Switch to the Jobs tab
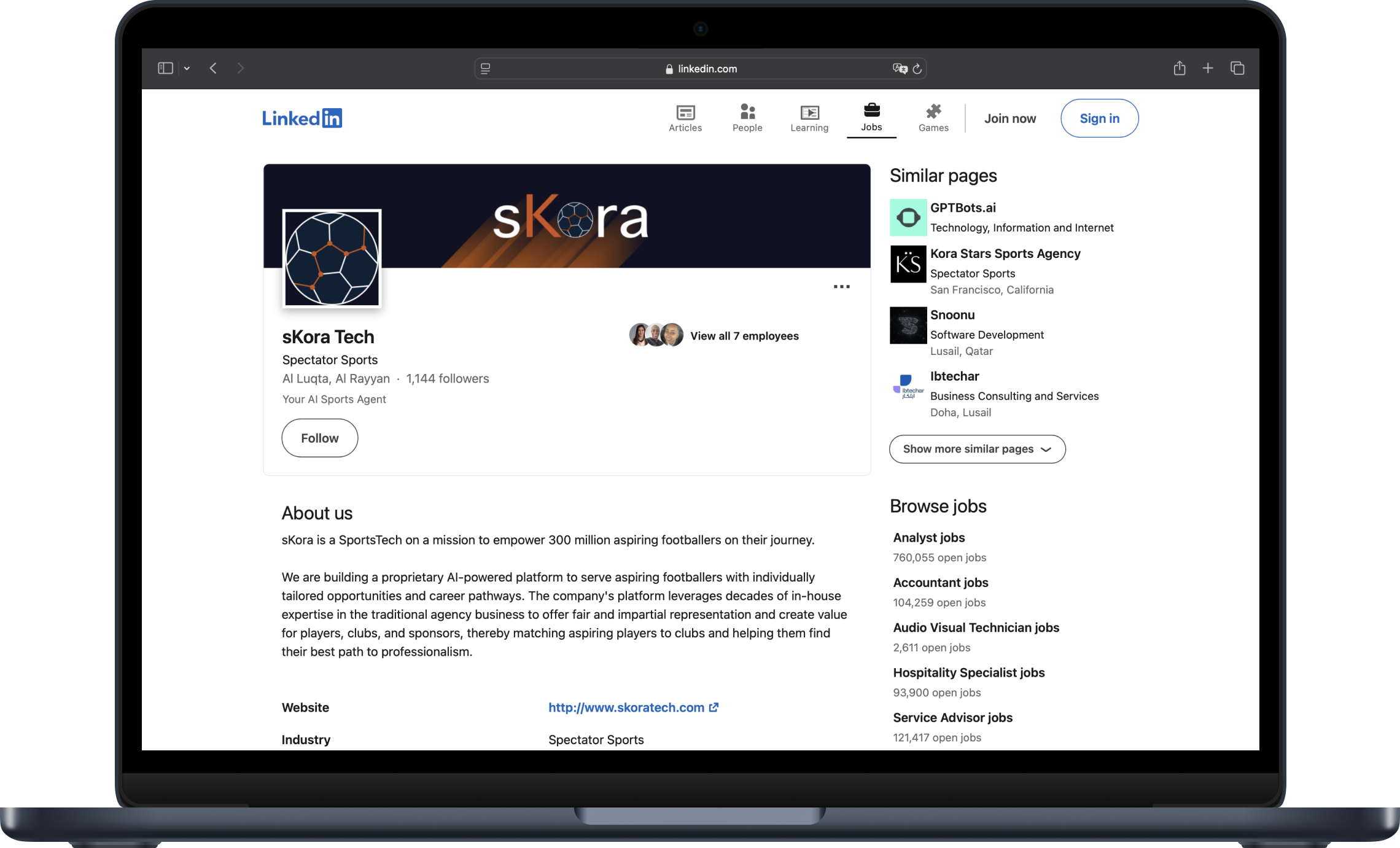Viewport: 1400px width, 848px height. coord(871,118)
